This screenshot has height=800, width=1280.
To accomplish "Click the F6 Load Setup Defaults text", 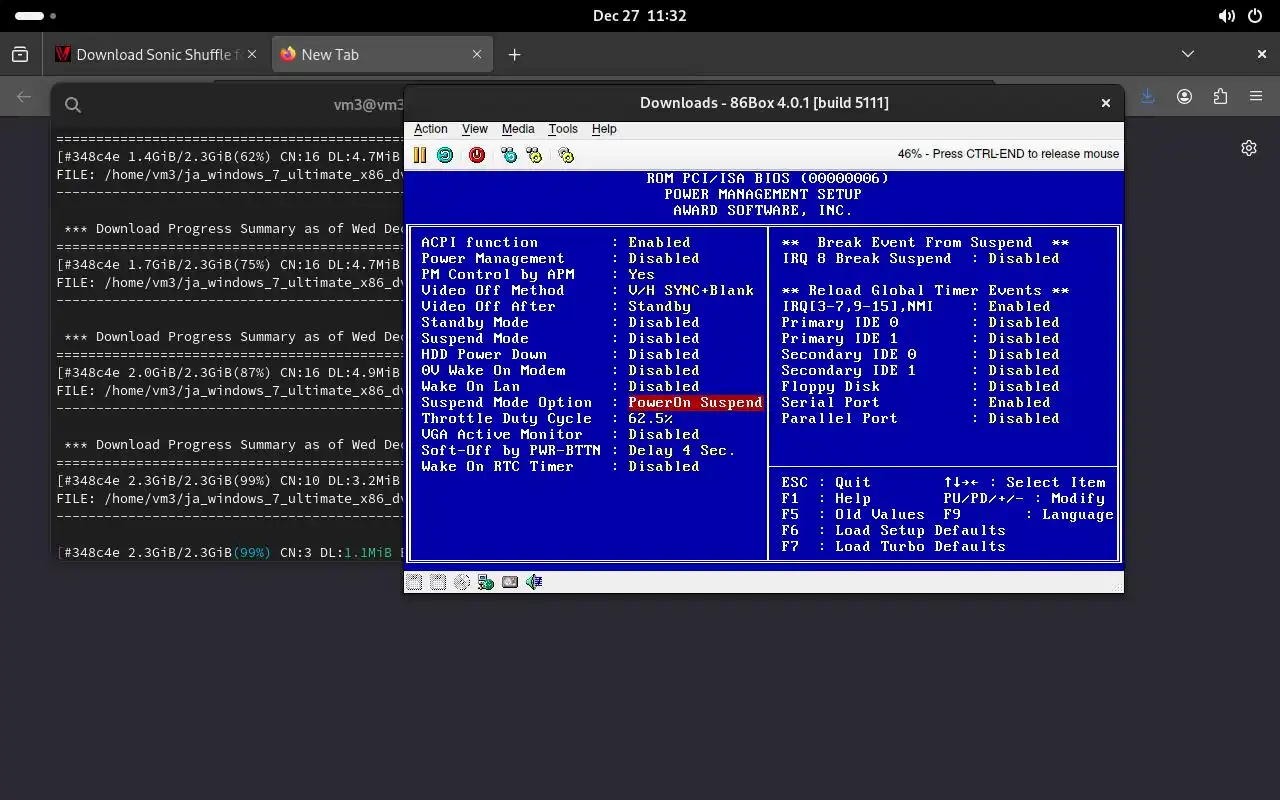I will coord(894,531).
